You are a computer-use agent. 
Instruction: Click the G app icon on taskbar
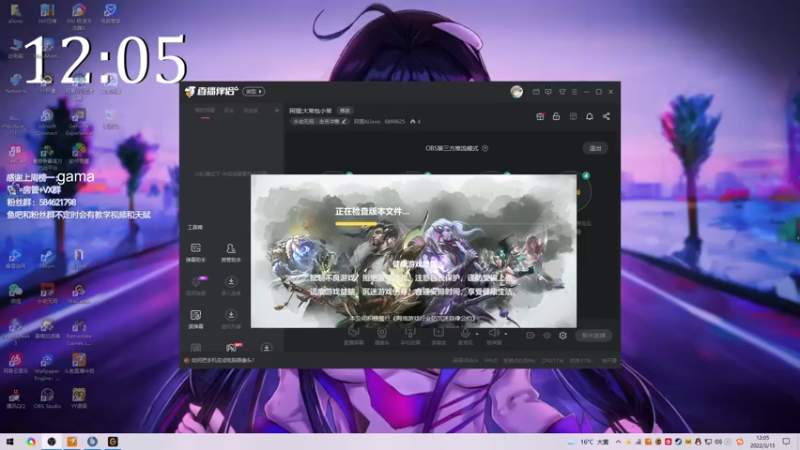pyautogui.click(x=113, y=441)
